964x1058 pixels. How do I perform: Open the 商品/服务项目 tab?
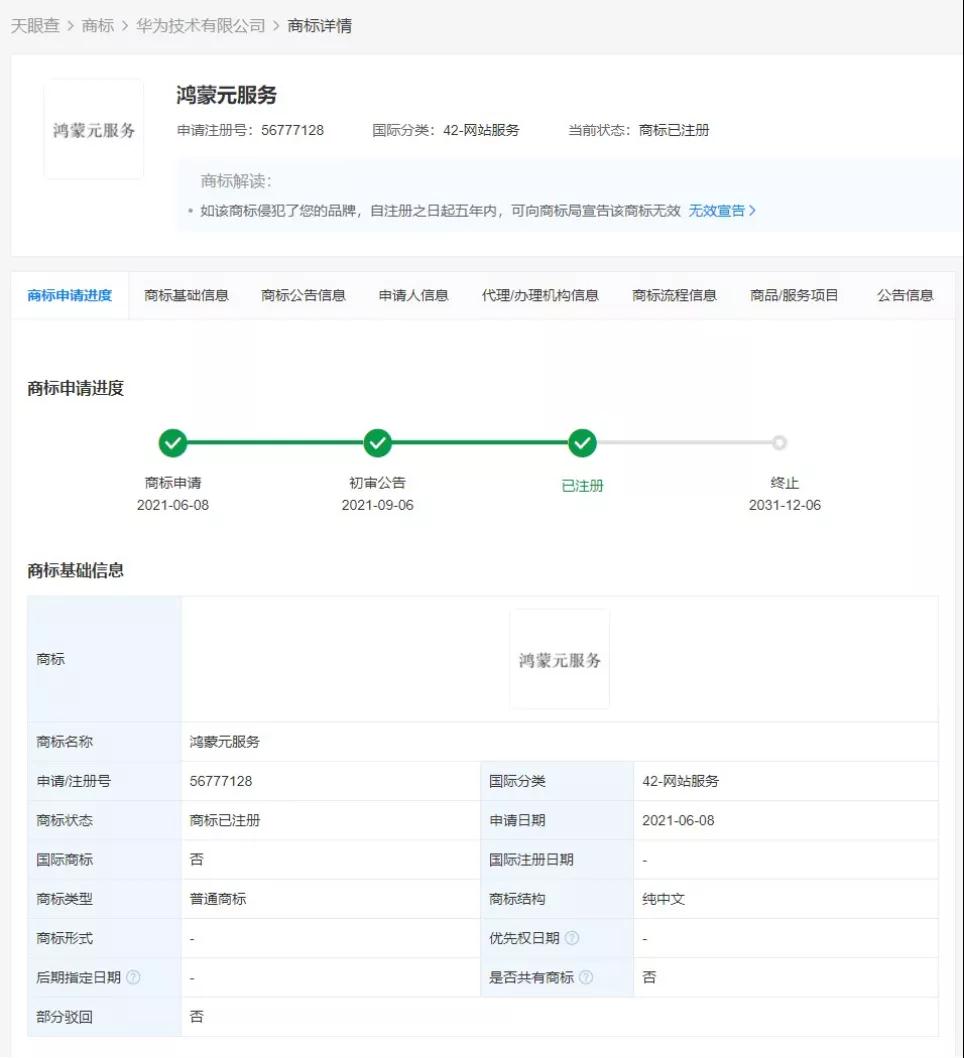(794, 295)
